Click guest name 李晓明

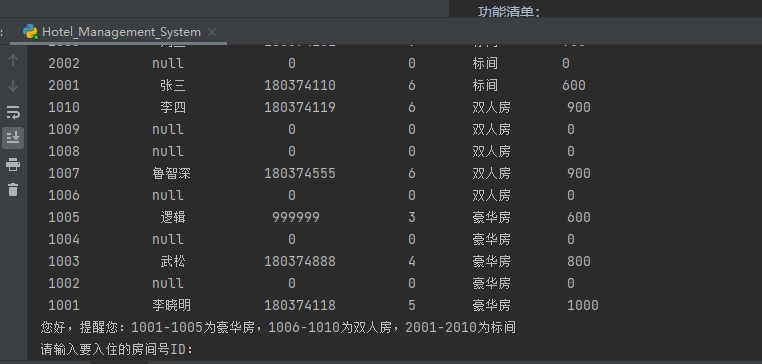point(172,306)
